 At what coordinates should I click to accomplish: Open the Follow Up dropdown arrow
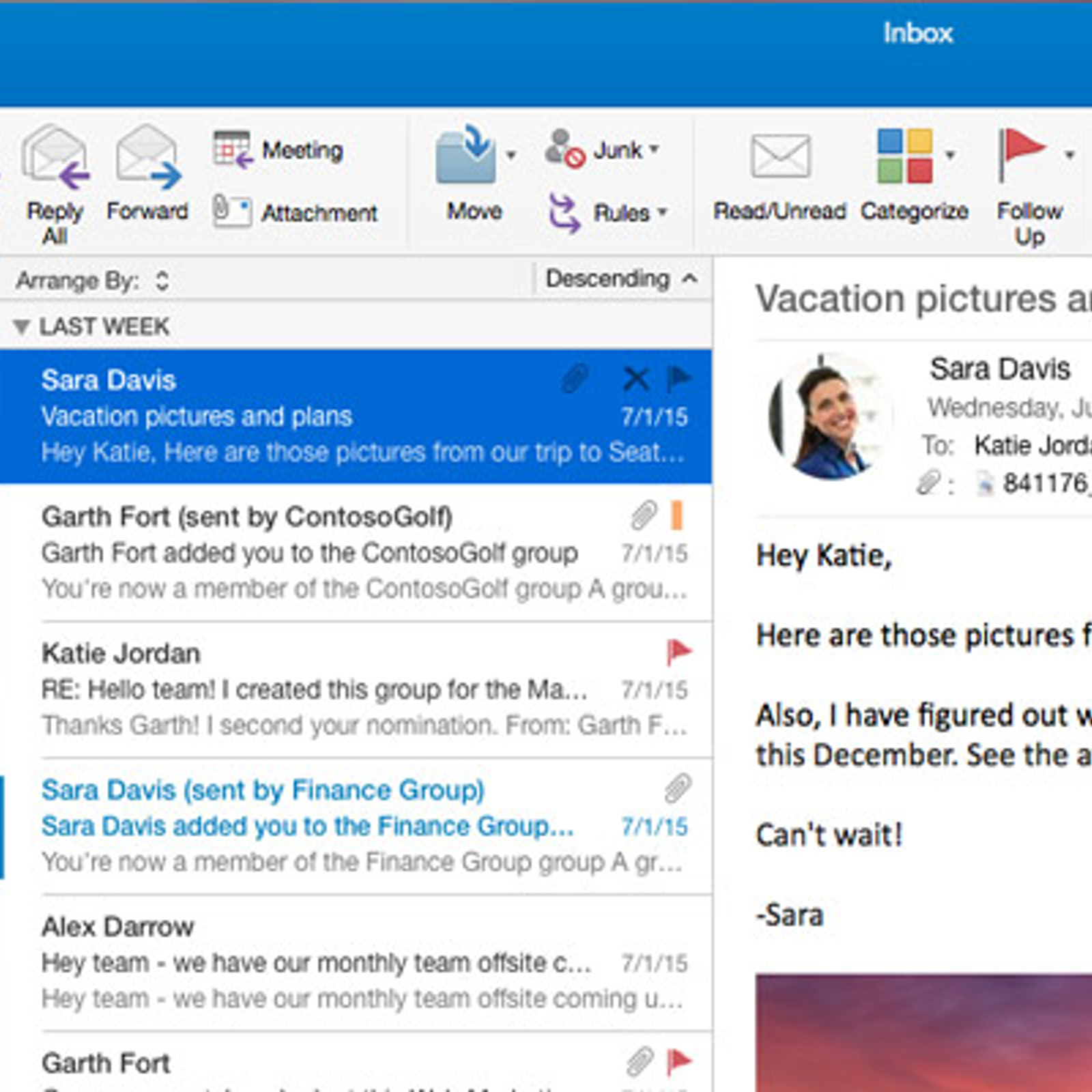[1069, 155]
